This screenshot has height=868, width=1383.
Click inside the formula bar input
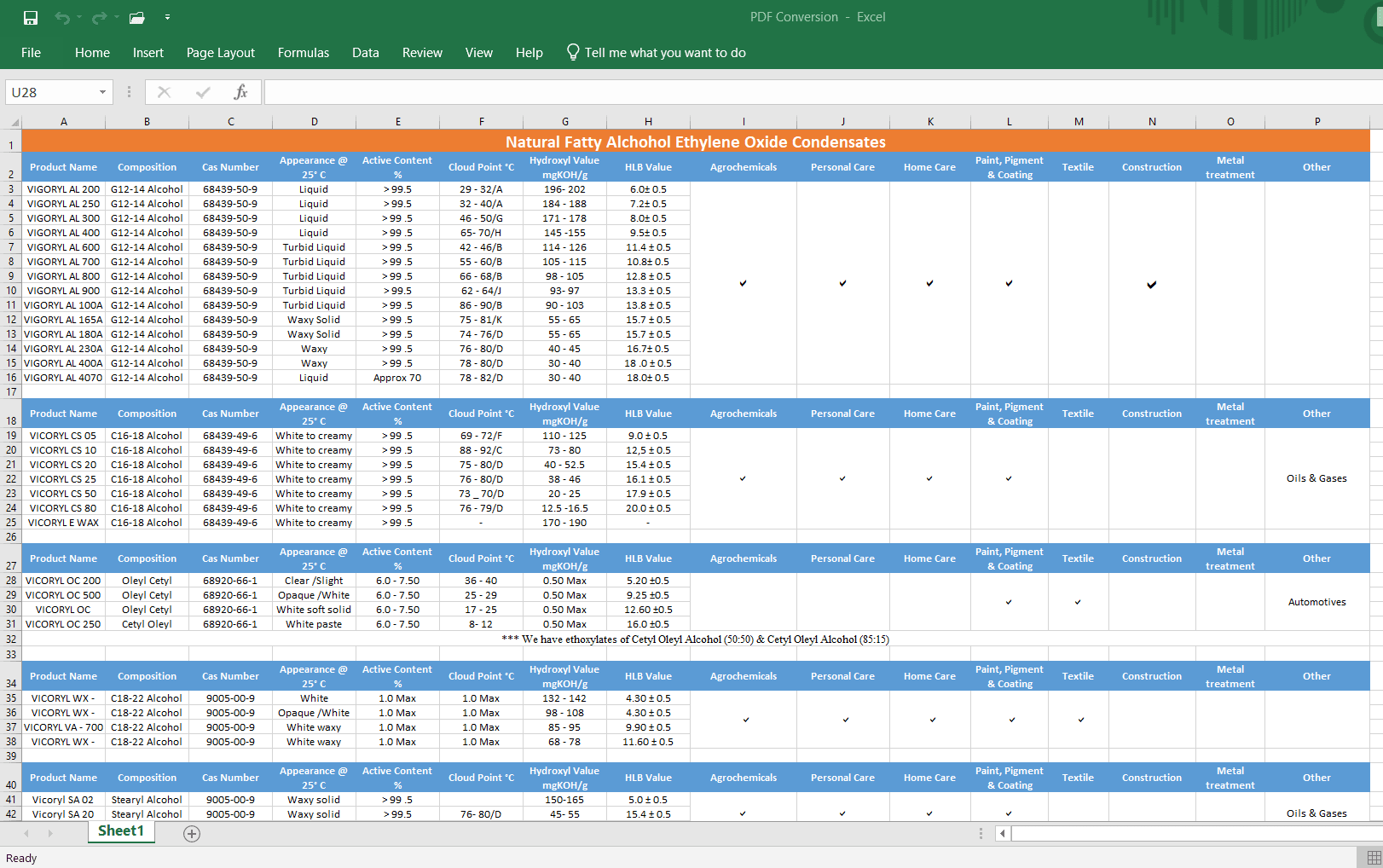click(823, 92)
